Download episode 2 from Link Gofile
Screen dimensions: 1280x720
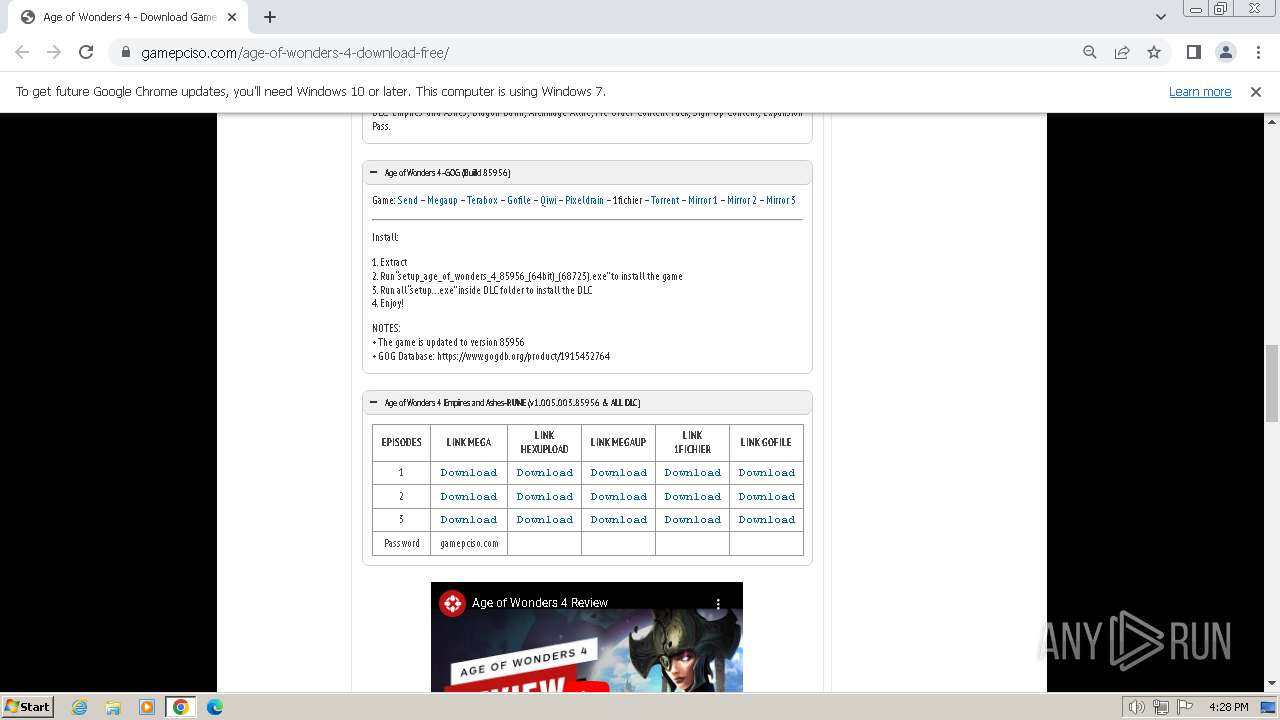click(x=767, y=496)
